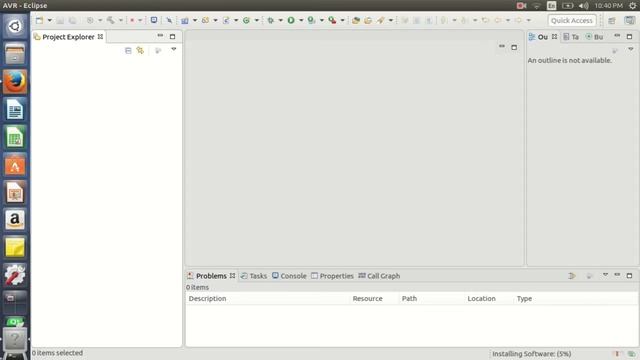Click the Open Terminal monitor icon in toolbar
Image resolution: width=640 pixels, height=360 pixels.
tap(154, 20)
